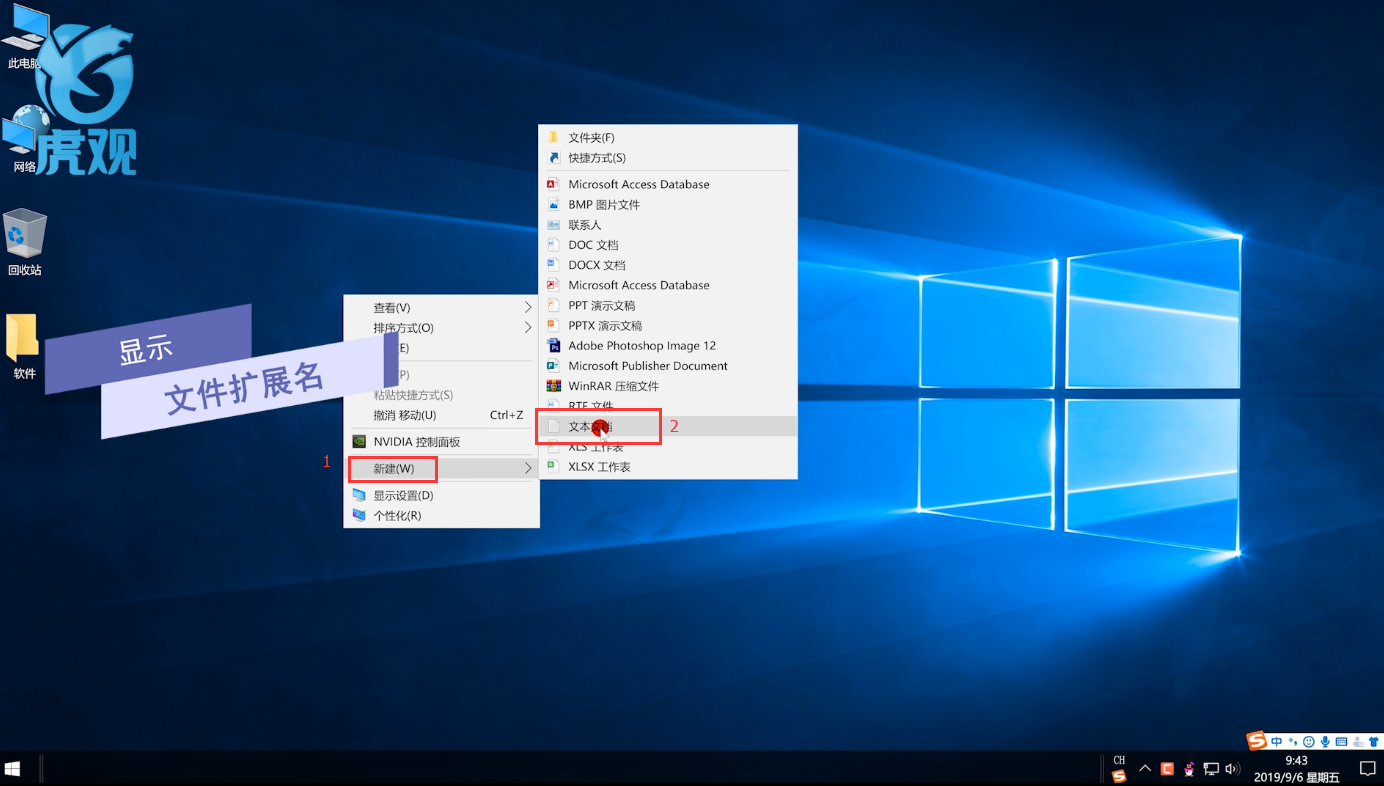The height and width of the screenshot is (786, 1384).
Task: Create a new XLSX 工作表
Action: point(667,467)
